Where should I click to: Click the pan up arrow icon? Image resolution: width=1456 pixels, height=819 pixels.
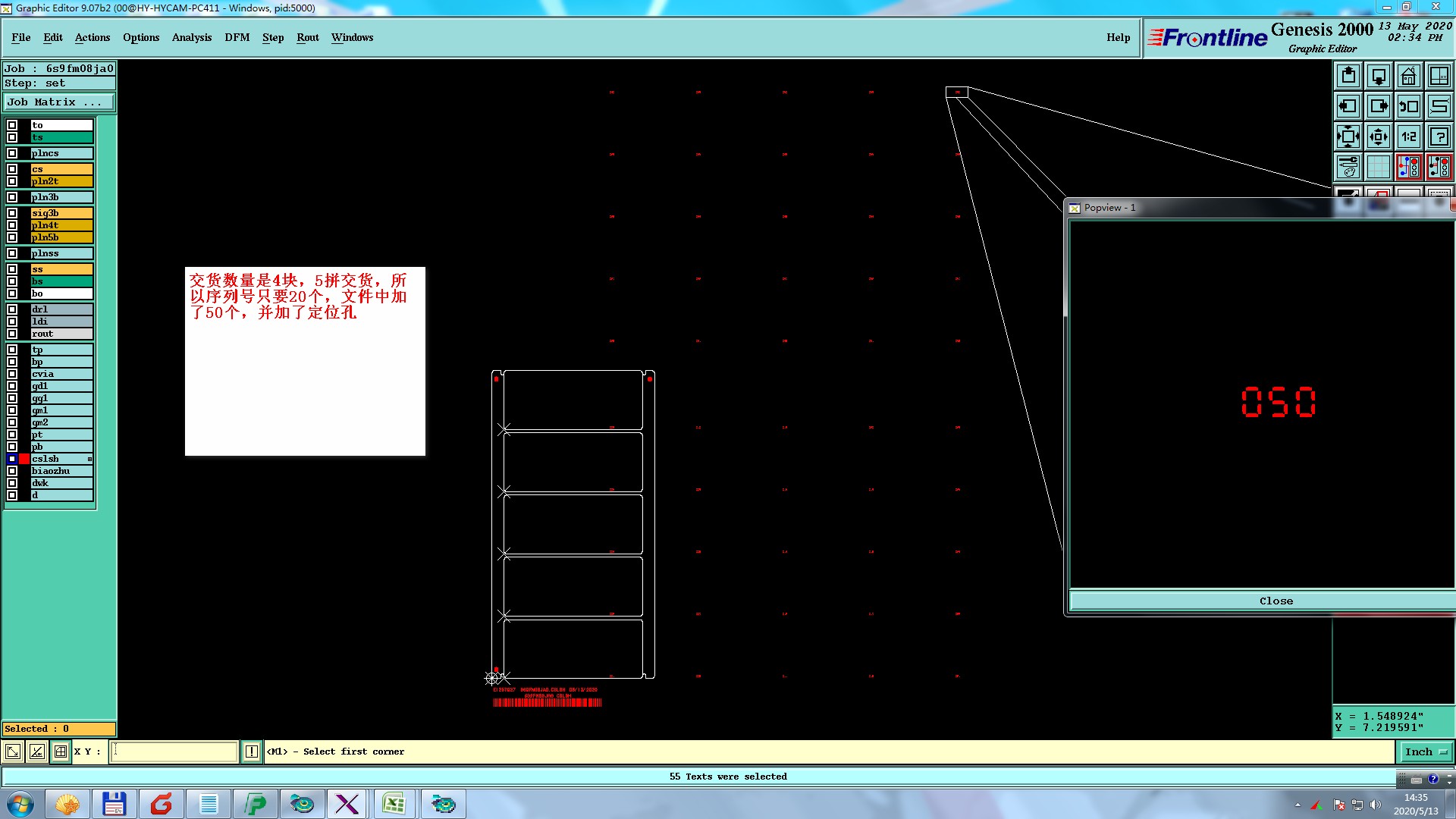pyautogui.click(x=1348, y=76)
